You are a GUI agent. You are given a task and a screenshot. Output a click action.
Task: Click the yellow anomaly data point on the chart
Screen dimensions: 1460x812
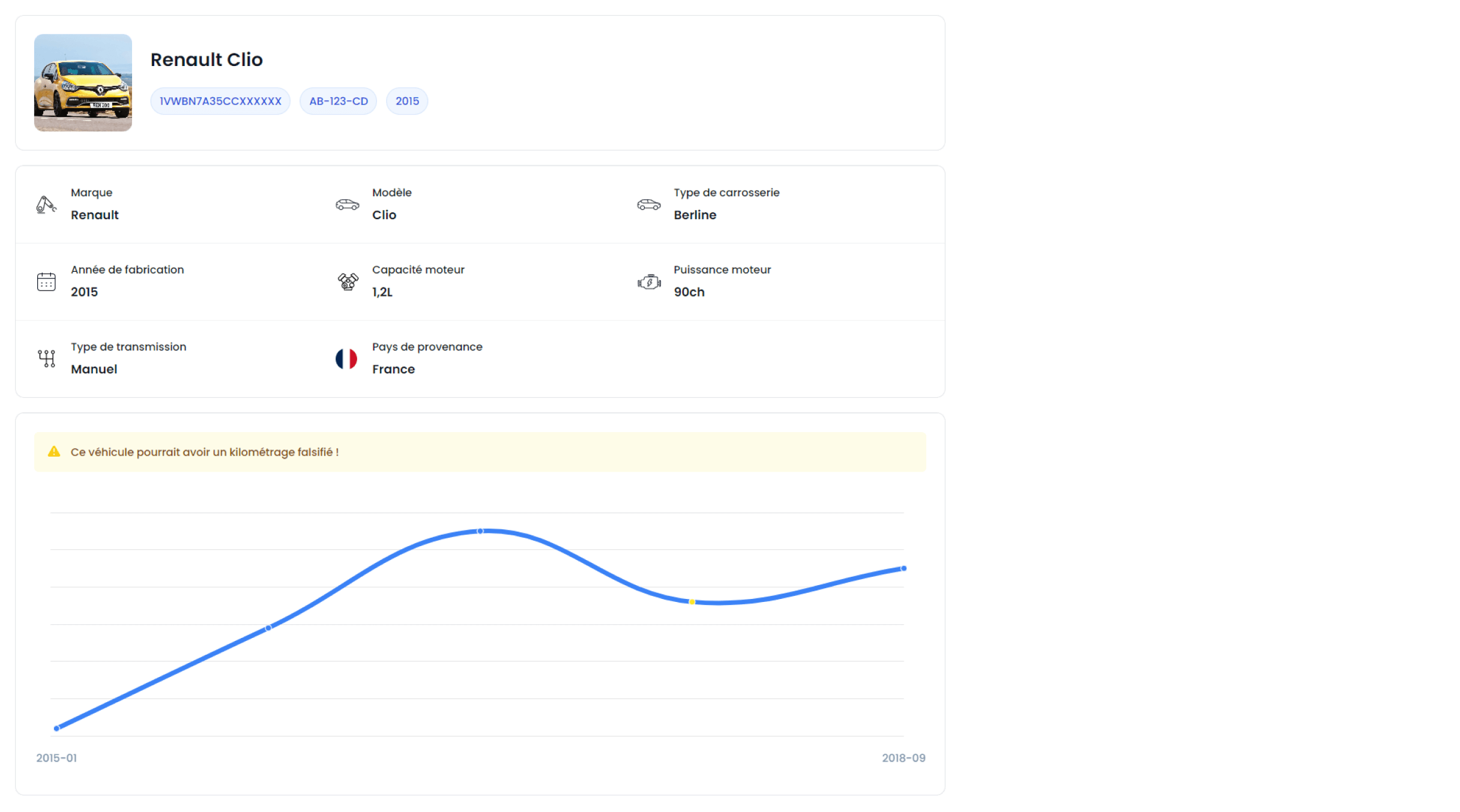[x=692, y=602]
